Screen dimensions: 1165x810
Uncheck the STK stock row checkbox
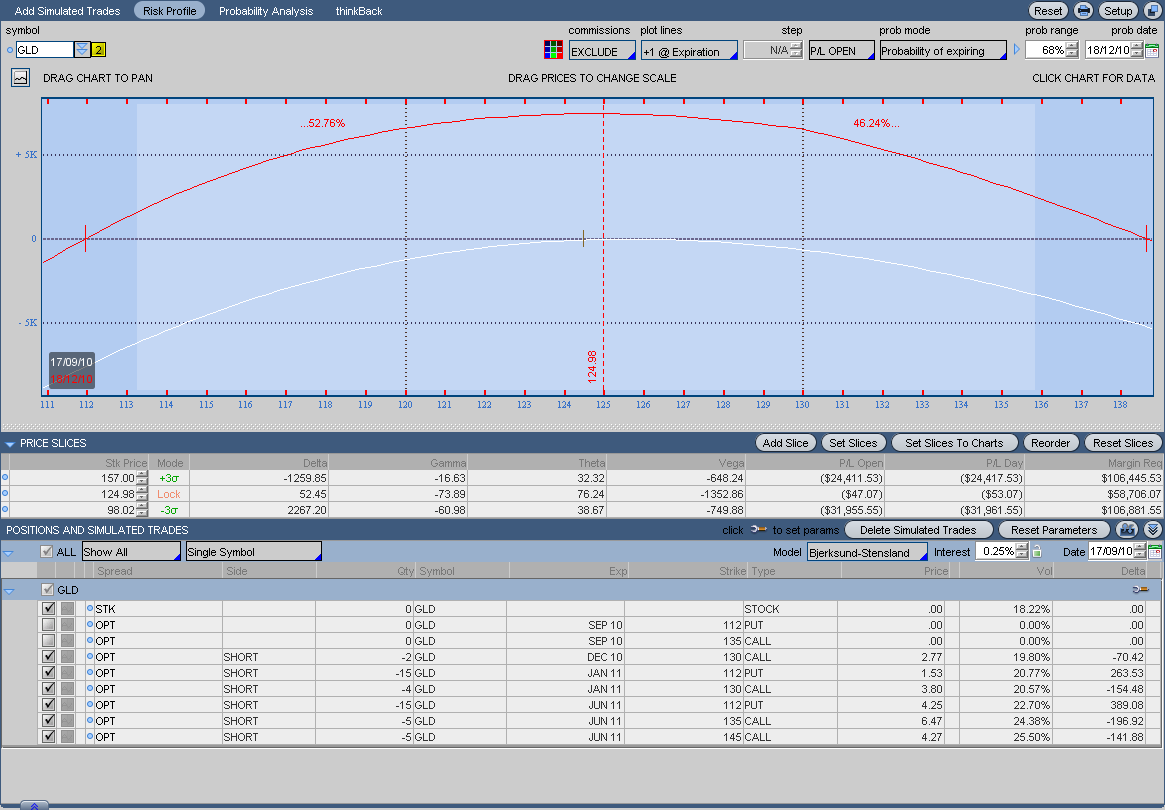point(48,608)
